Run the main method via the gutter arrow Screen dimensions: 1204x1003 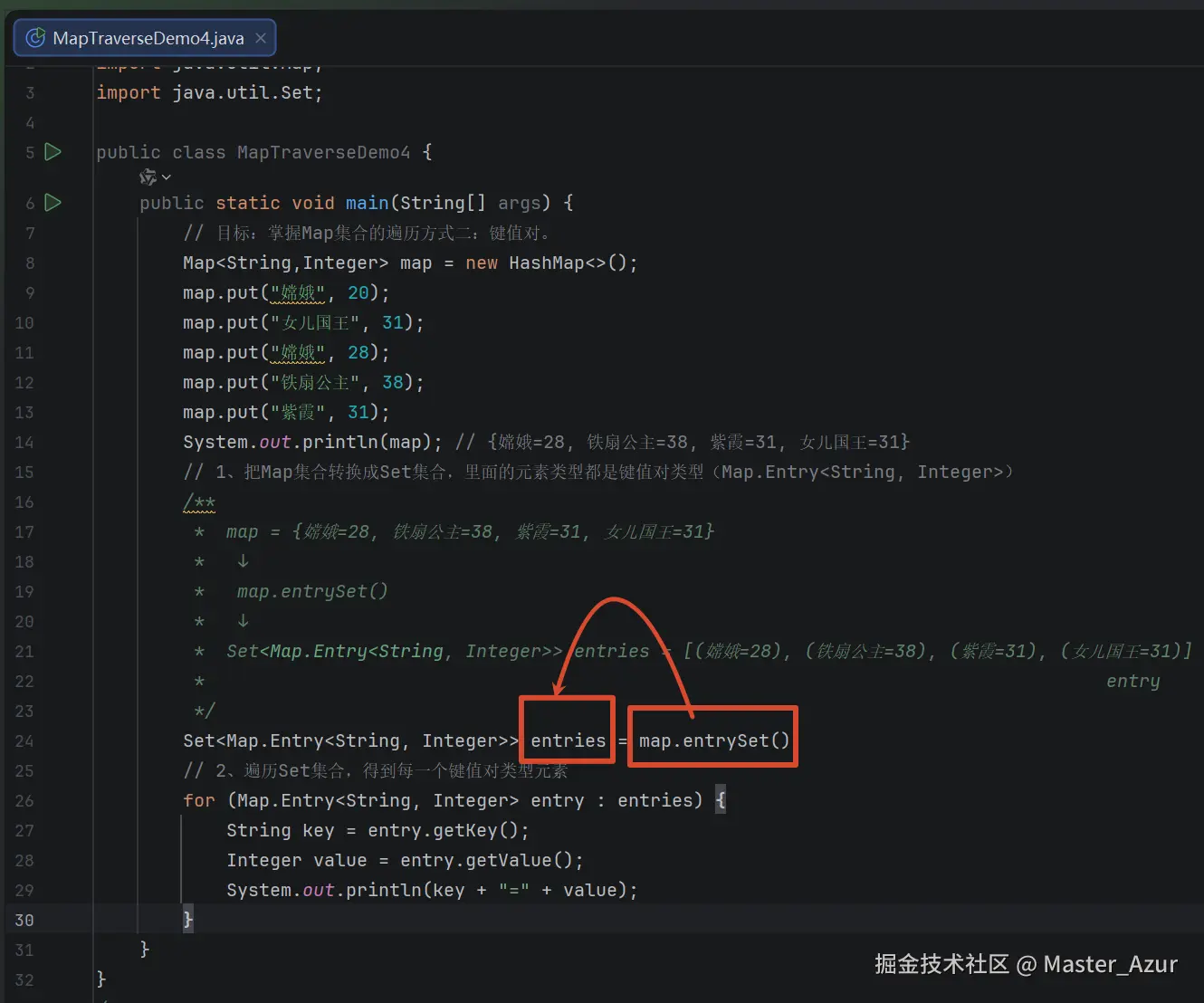[x=53, y=203]
